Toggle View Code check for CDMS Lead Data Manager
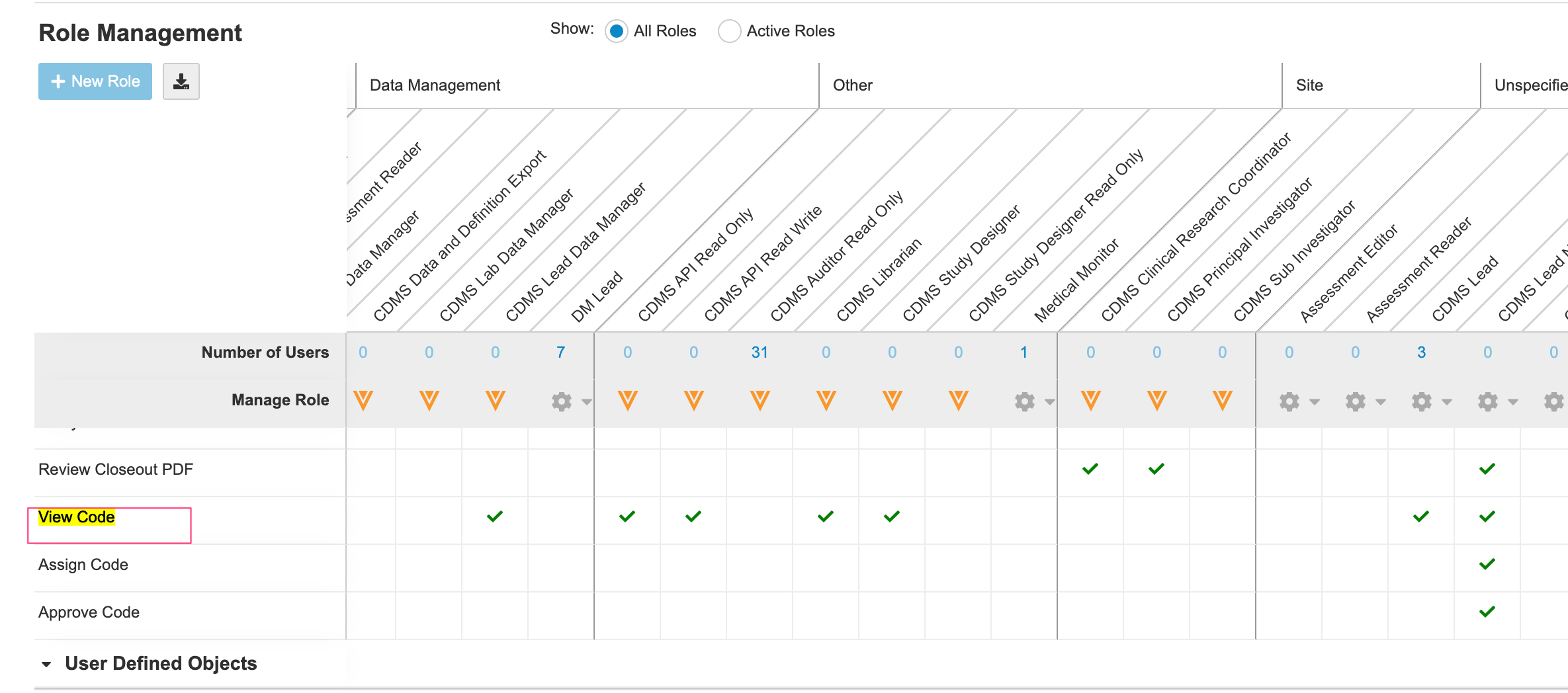The height and width of the screenshot is (693, 1568). coord(495,516)
